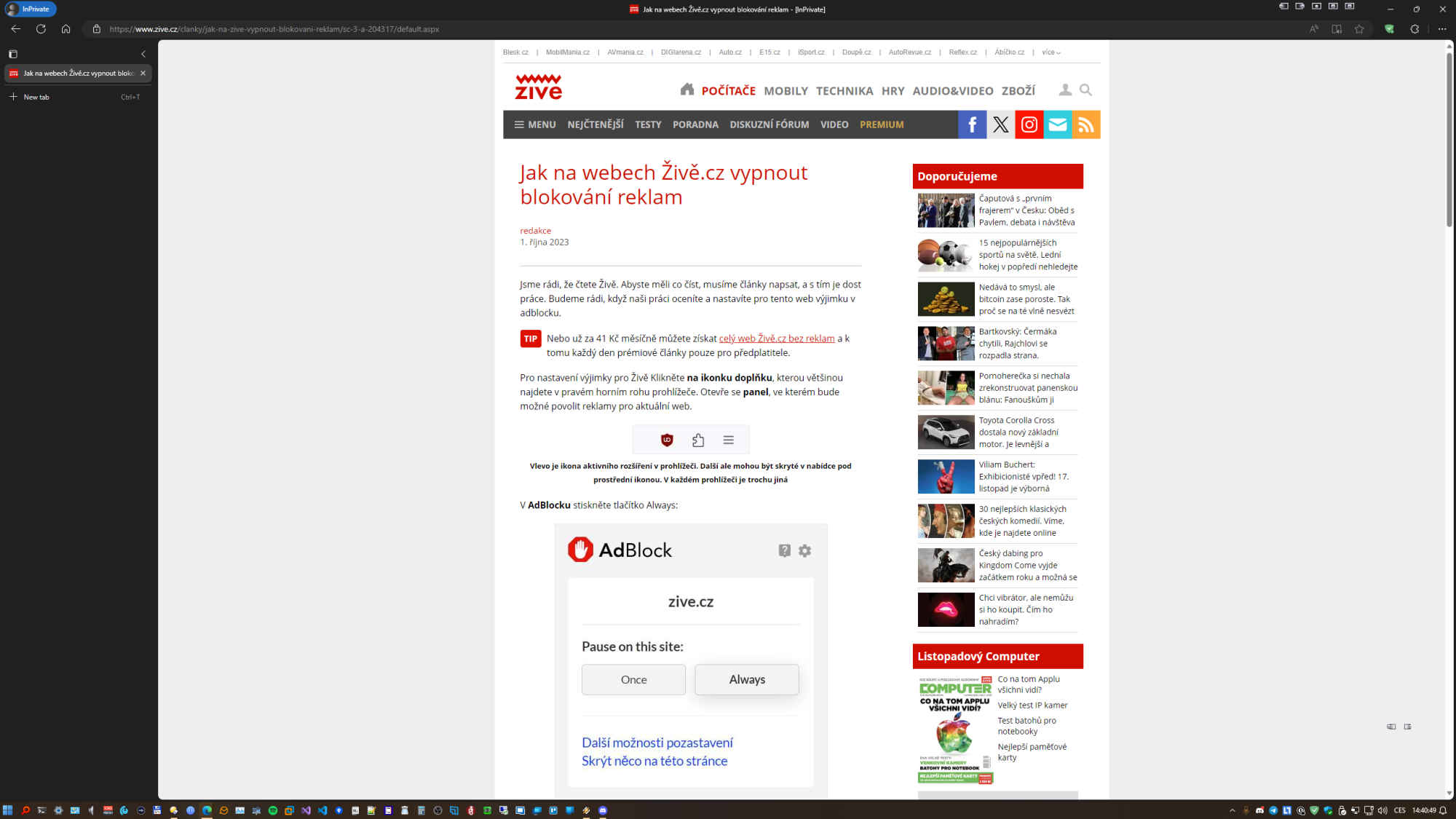1456x819 pixels.
Task: Open browser Settings and more menu
Action: (1441, 29)
